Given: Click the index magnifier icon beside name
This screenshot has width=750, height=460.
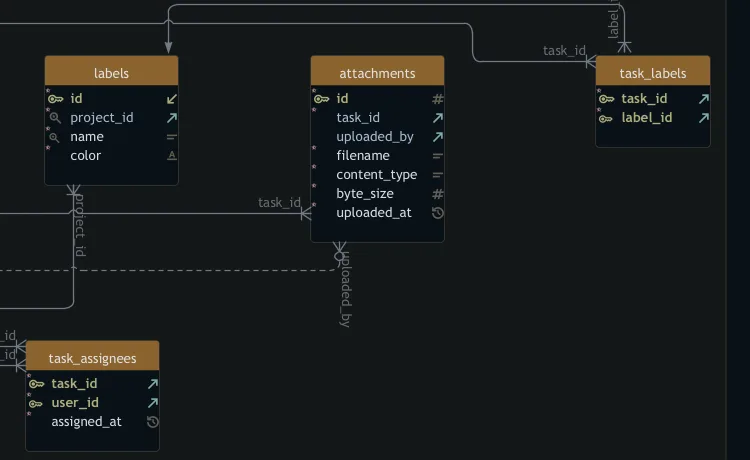Looking at the screenshot, I should [x=55, y=137].
